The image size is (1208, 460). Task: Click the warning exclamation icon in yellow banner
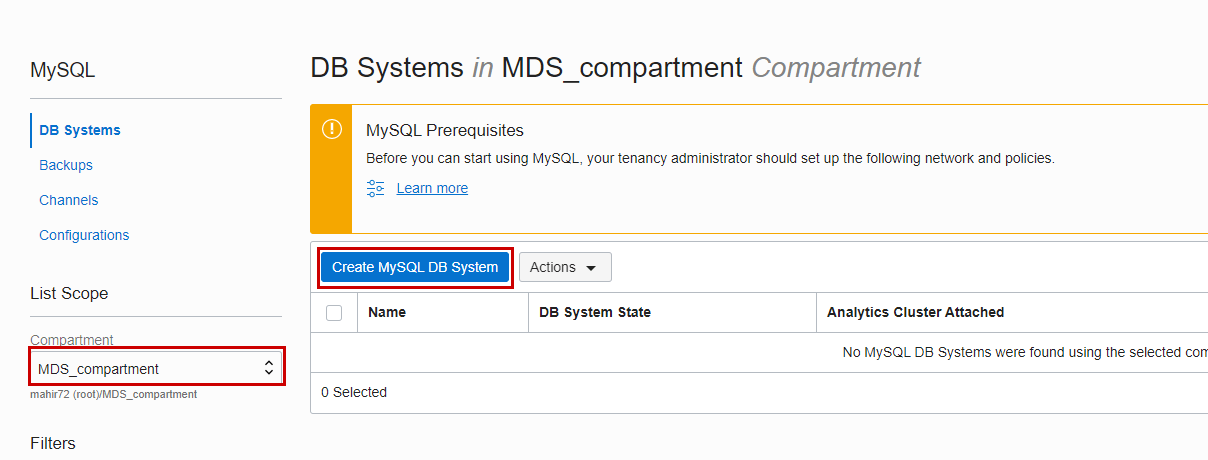coord(331,129)
